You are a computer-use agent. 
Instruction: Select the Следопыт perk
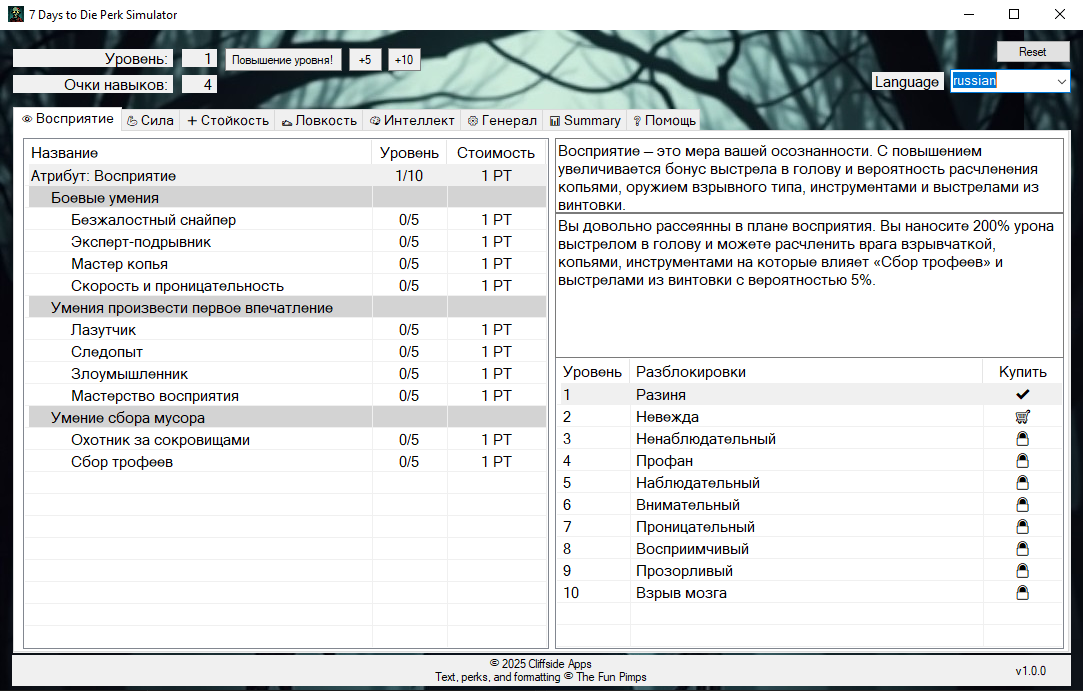click(286, 352)
